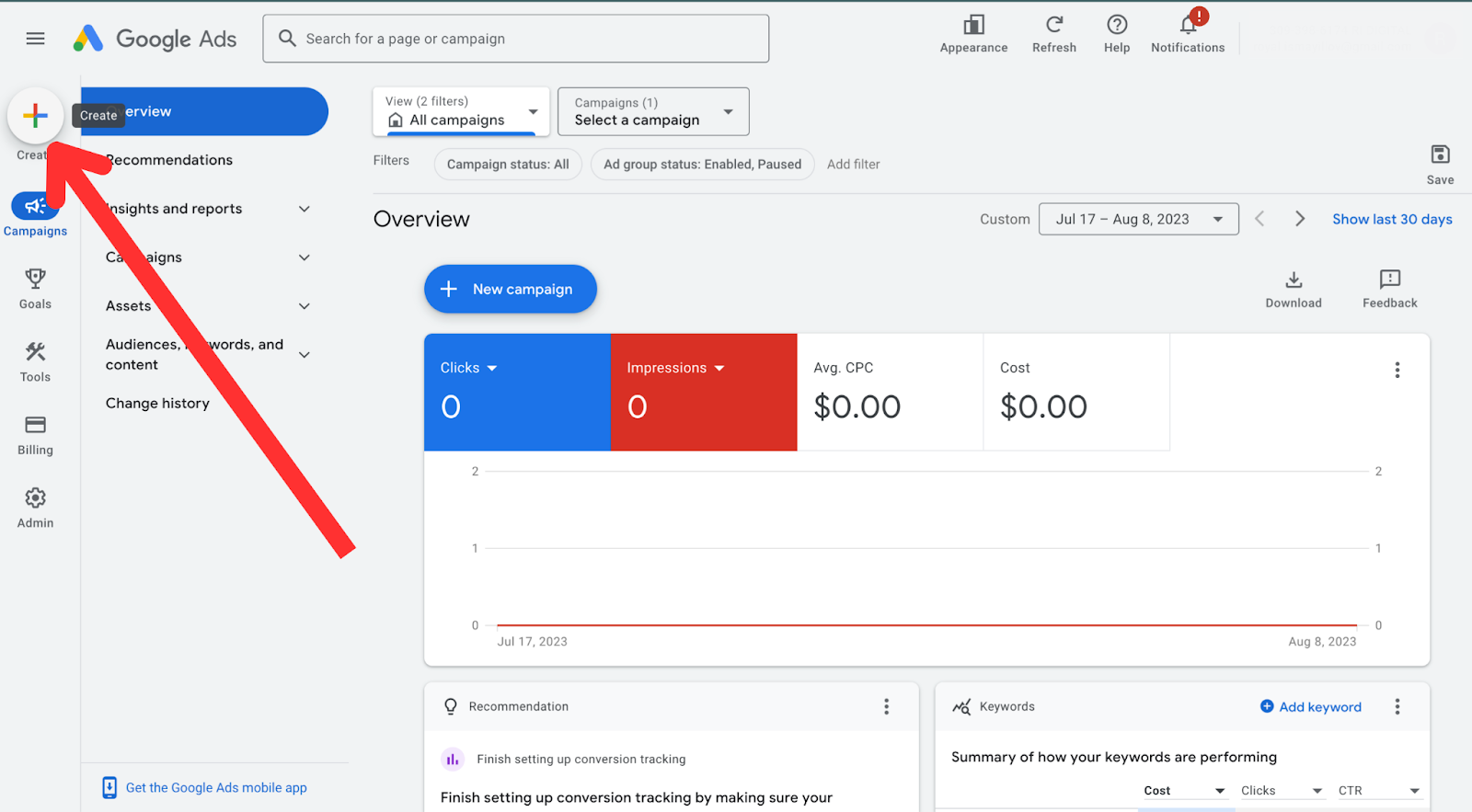Viewport: 1472px width, 812px height.
Task: Open scorecard three-dot options menu
Action: click(x=1397, y=370)
